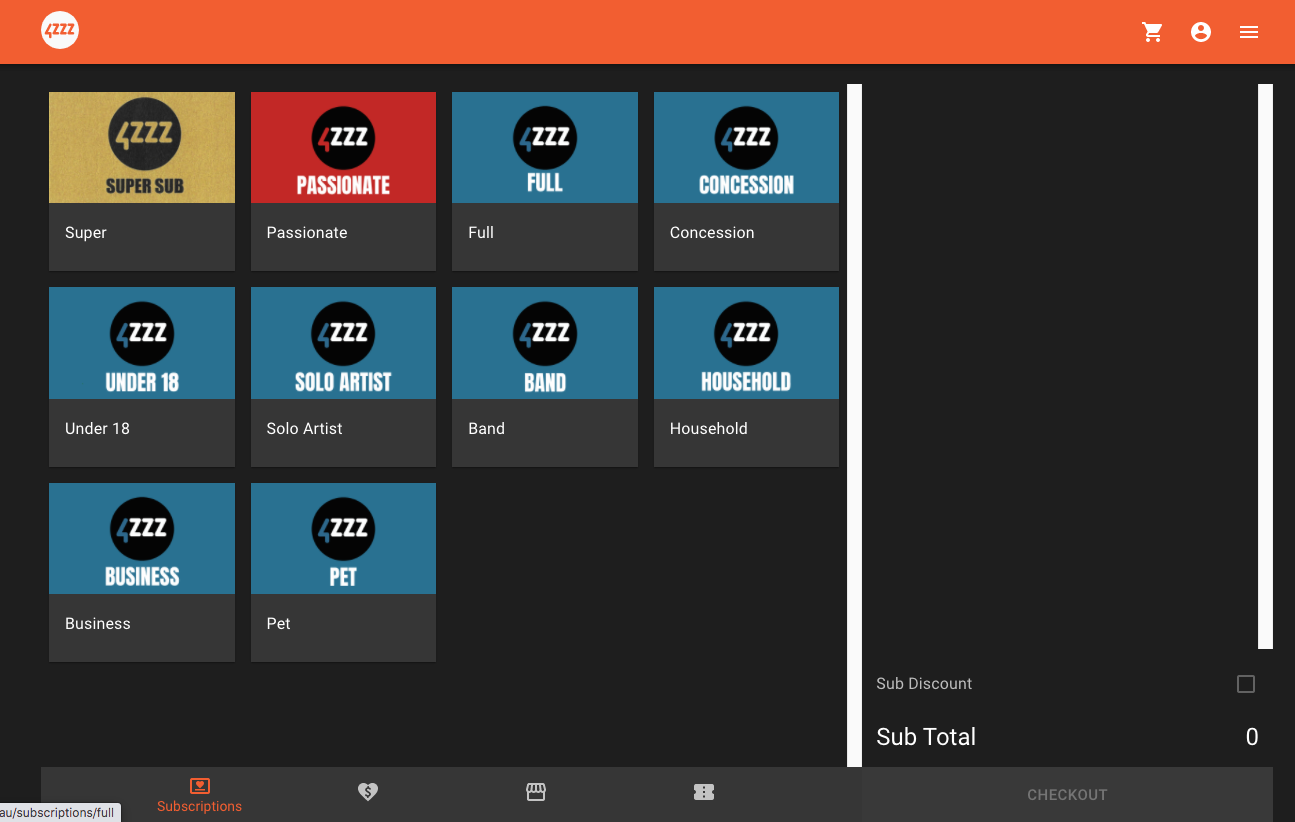Select the Under 18 subscription image
The image size is (1295, 822).
coord(142,343)
